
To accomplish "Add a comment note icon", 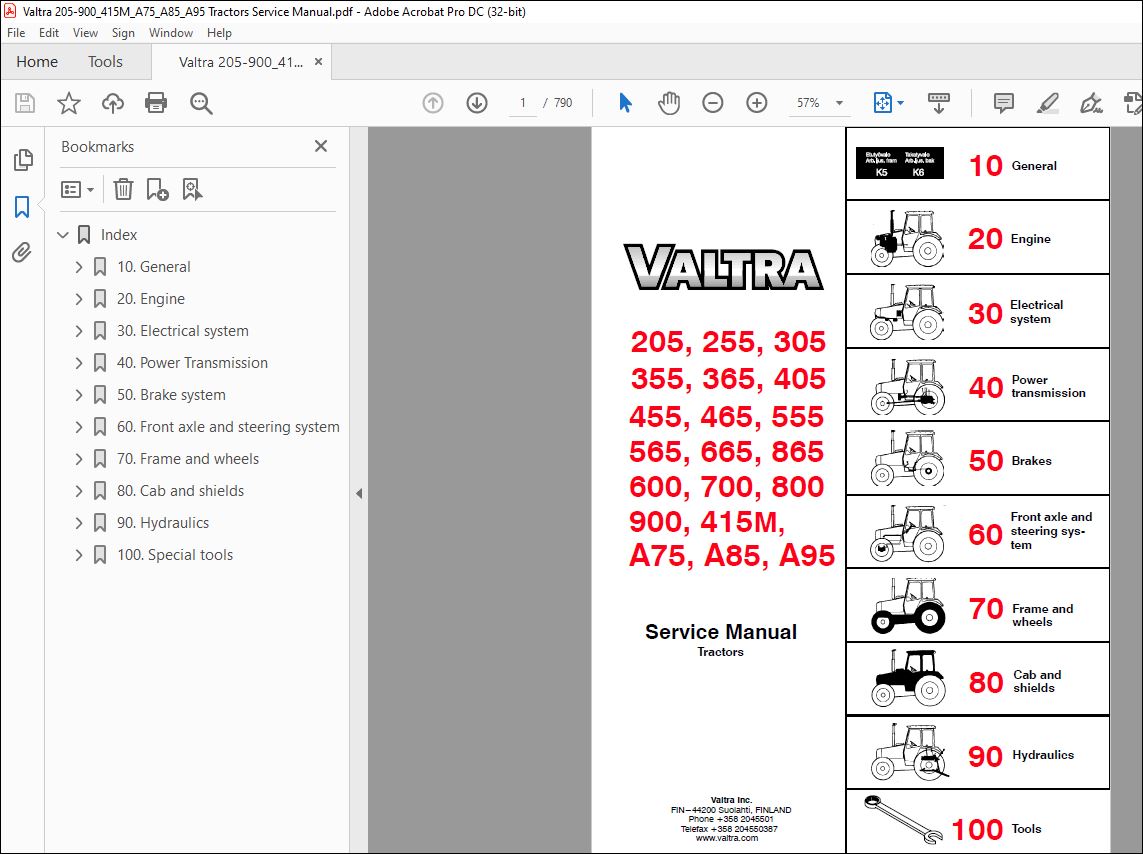I will pyautogui.click(x=1004, y=103).
